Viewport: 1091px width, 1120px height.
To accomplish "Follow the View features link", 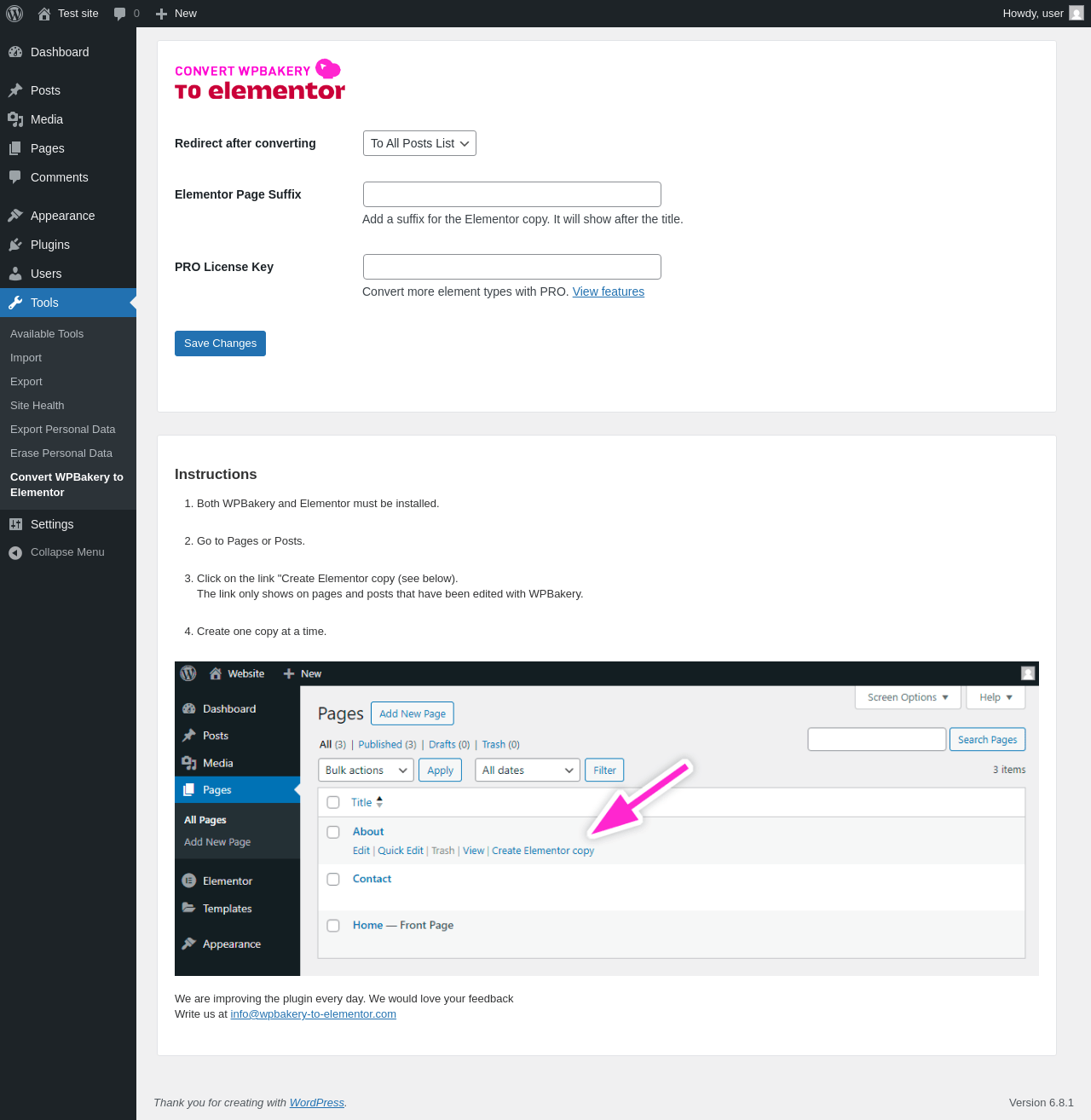I will coord(609,292).
